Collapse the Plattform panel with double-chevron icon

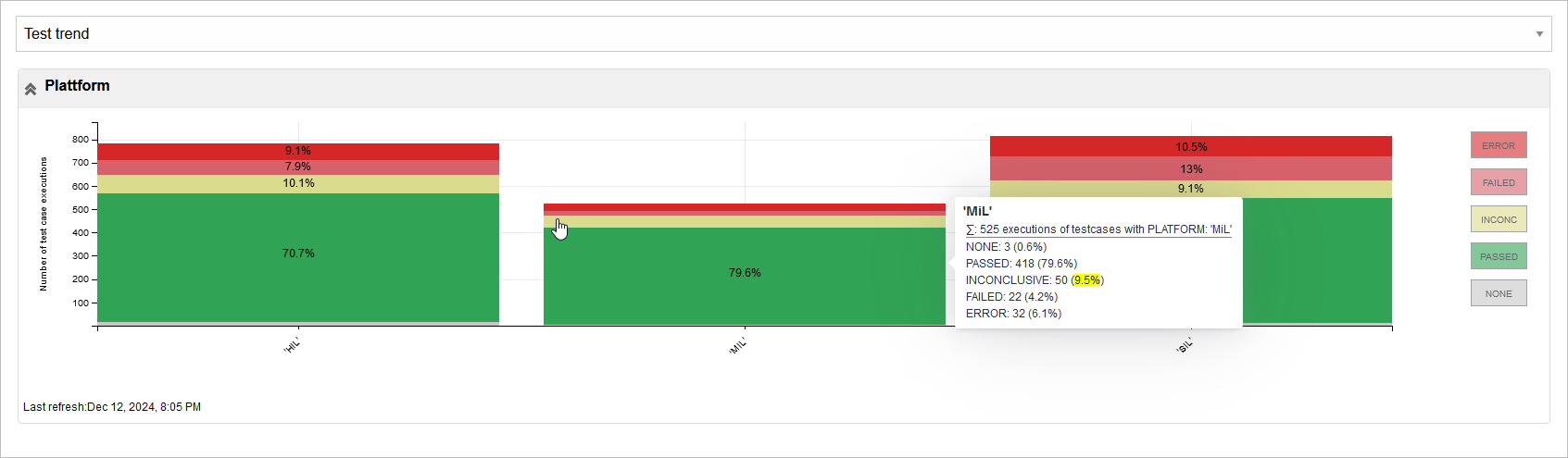click(31, 89)
